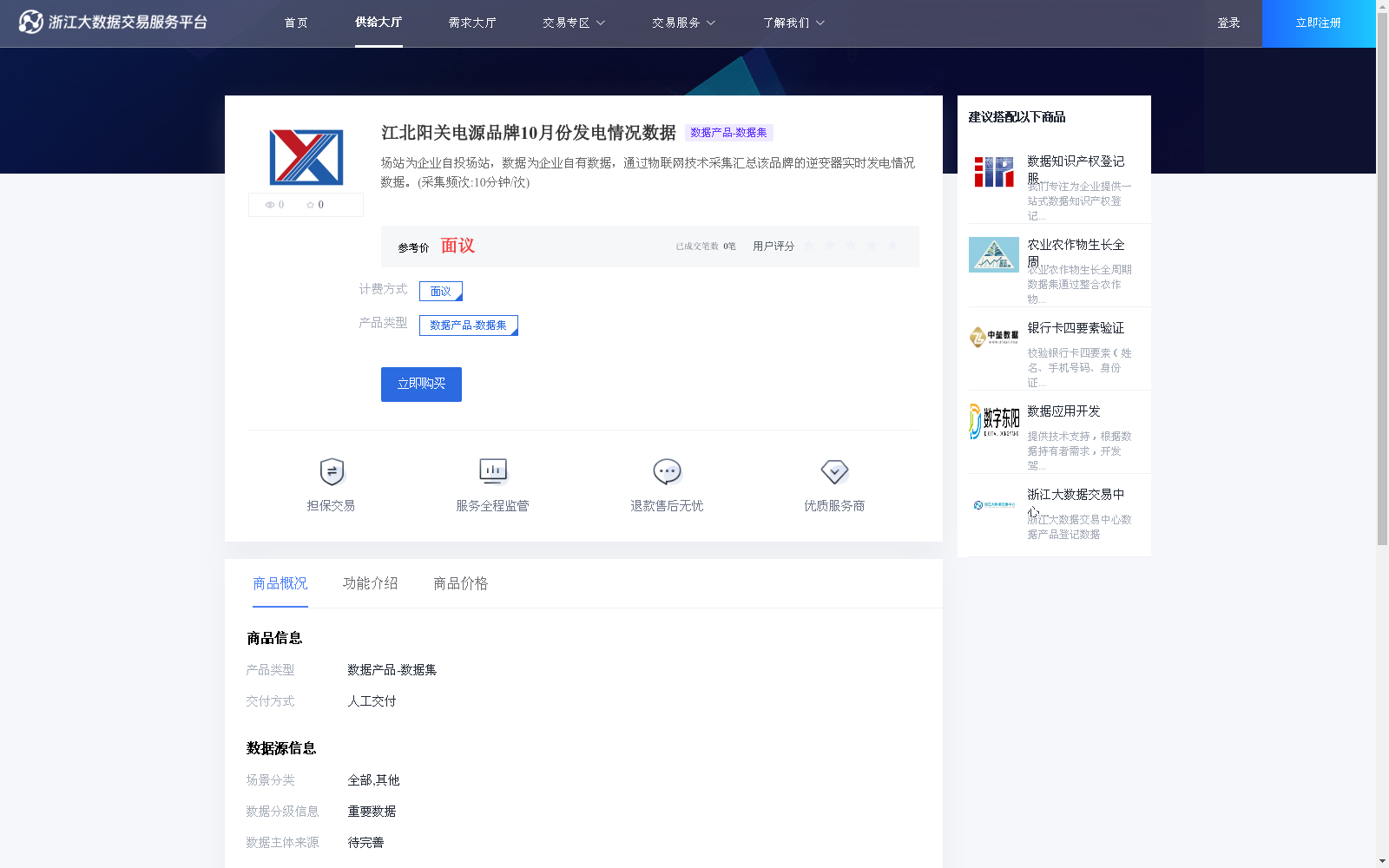1389x868 pixels.
Task: Click the 重要数据 classification value
Action: [x=372, y=812]
